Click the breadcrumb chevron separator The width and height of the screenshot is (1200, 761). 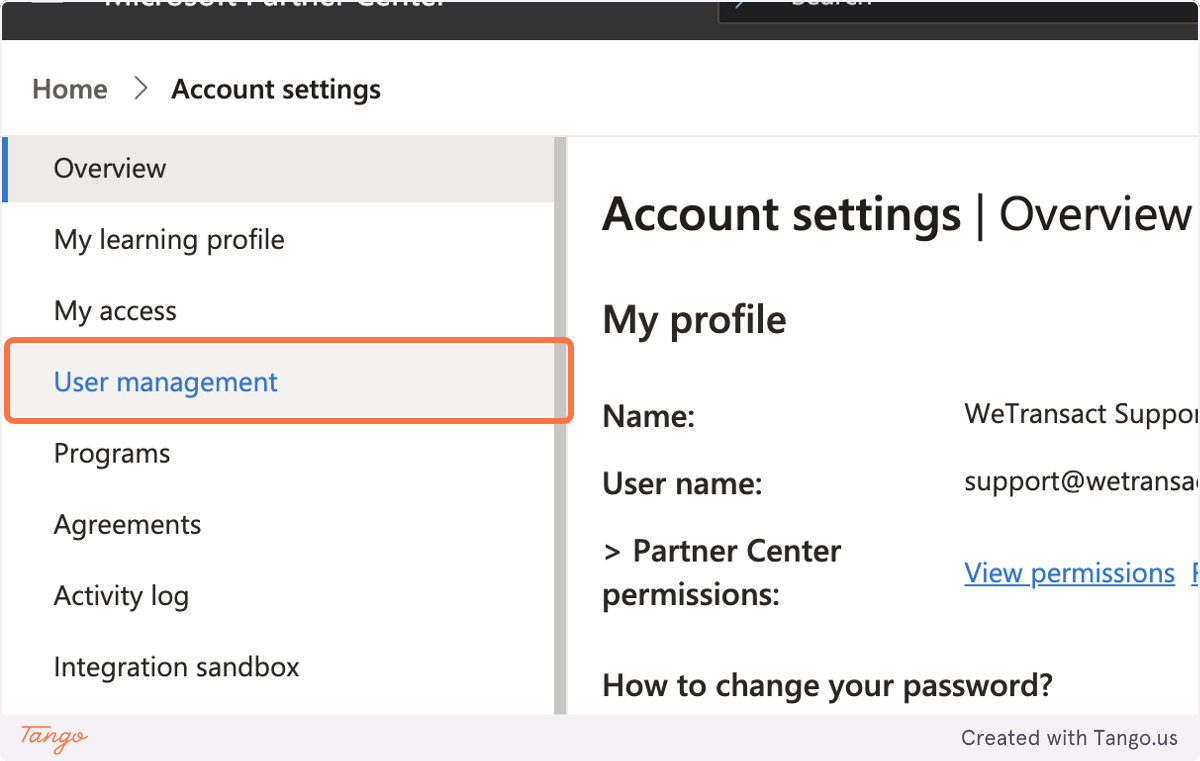(140, 89)
